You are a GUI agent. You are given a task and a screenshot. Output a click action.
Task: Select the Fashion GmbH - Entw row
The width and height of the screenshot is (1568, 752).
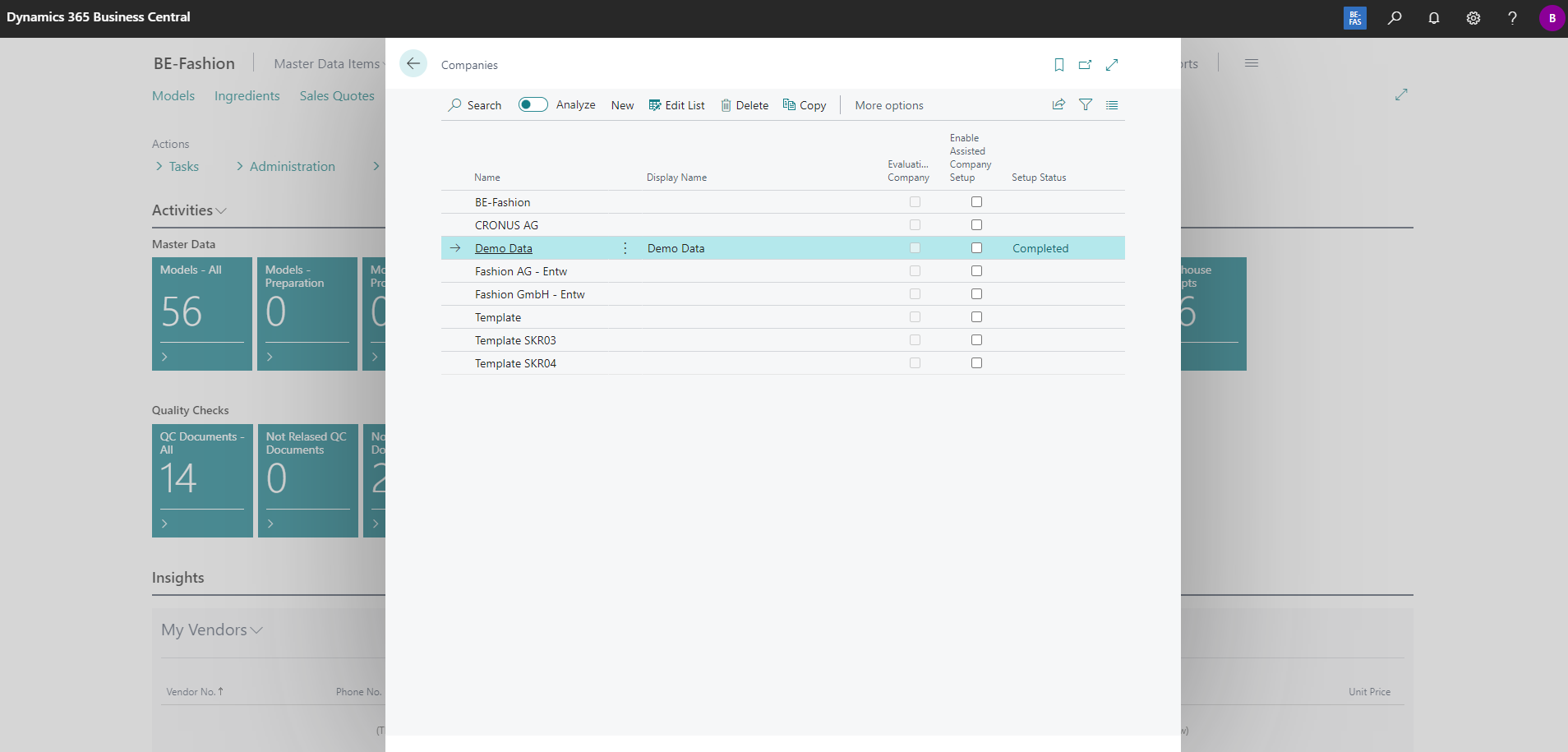coord(529,294)
